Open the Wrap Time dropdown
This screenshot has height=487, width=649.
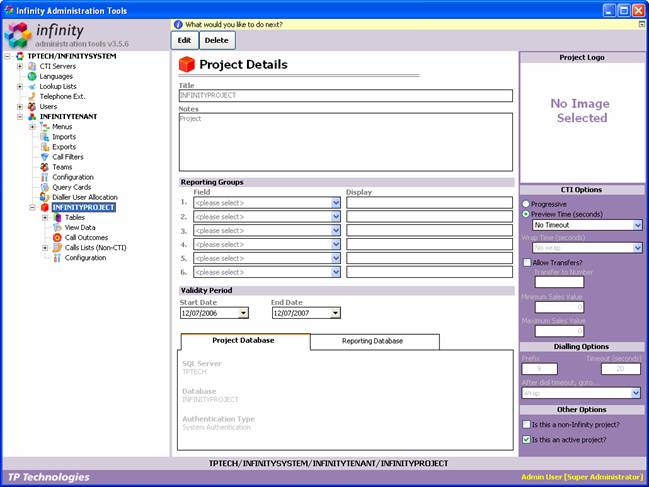click(x=637, y=248)
